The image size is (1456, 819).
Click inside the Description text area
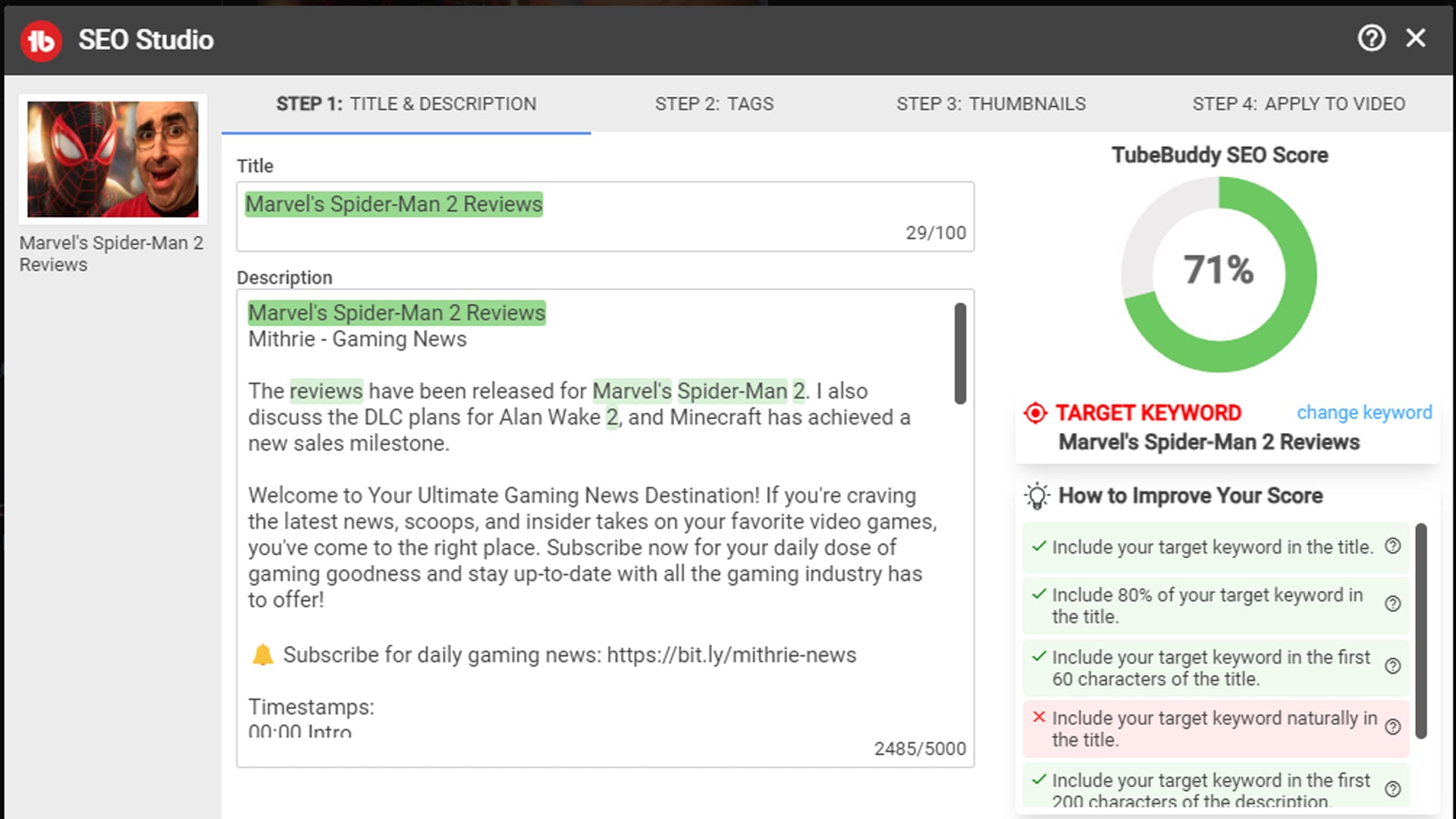[x=605, y=528]
